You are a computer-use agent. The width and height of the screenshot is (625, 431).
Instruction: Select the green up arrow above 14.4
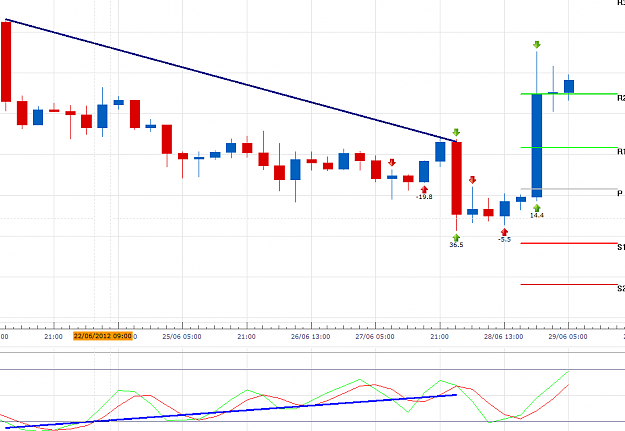pos(537,208)
